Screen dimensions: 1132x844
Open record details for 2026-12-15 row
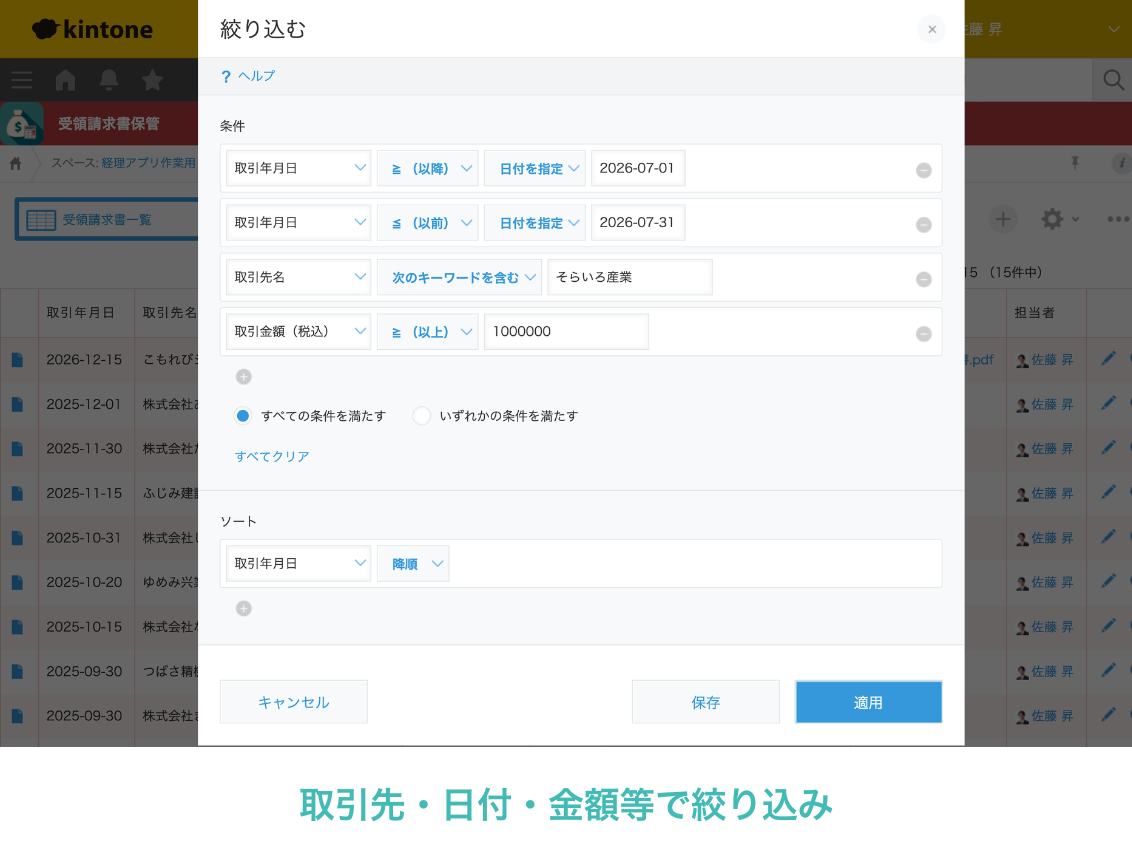(17, 360)
